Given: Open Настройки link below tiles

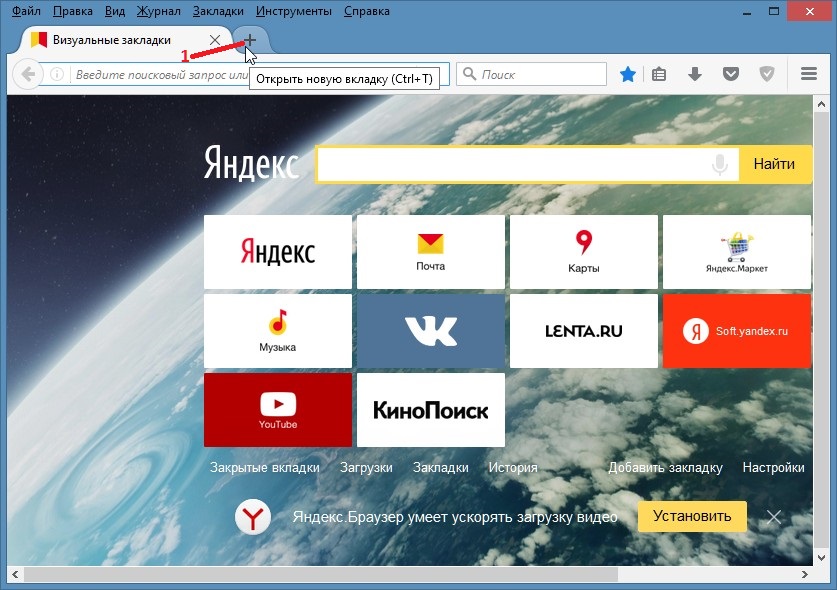Looking at the screenshot, I should tap(773, 468).
